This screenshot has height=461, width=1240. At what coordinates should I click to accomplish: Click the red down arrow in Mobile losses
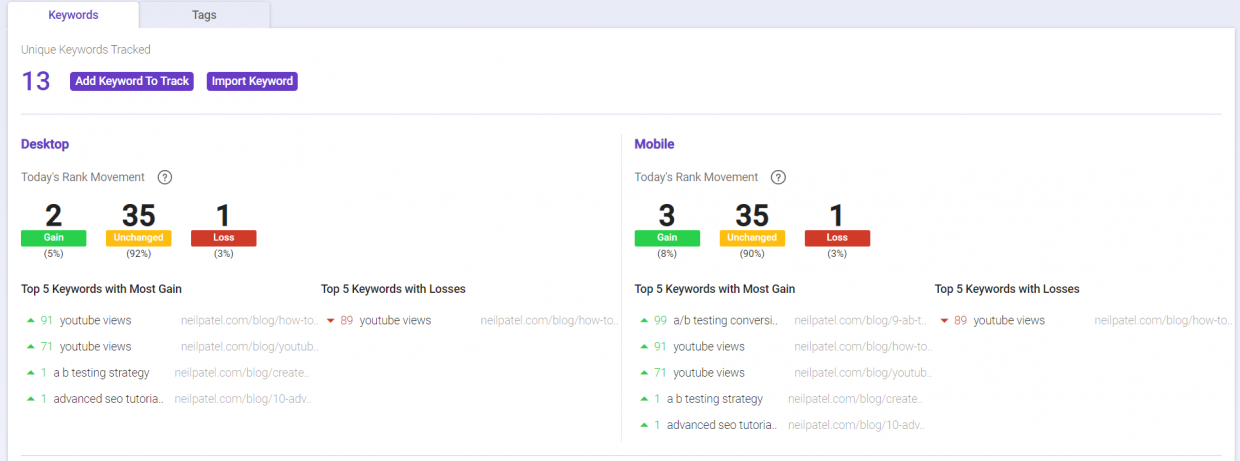[x=944, y=321]
